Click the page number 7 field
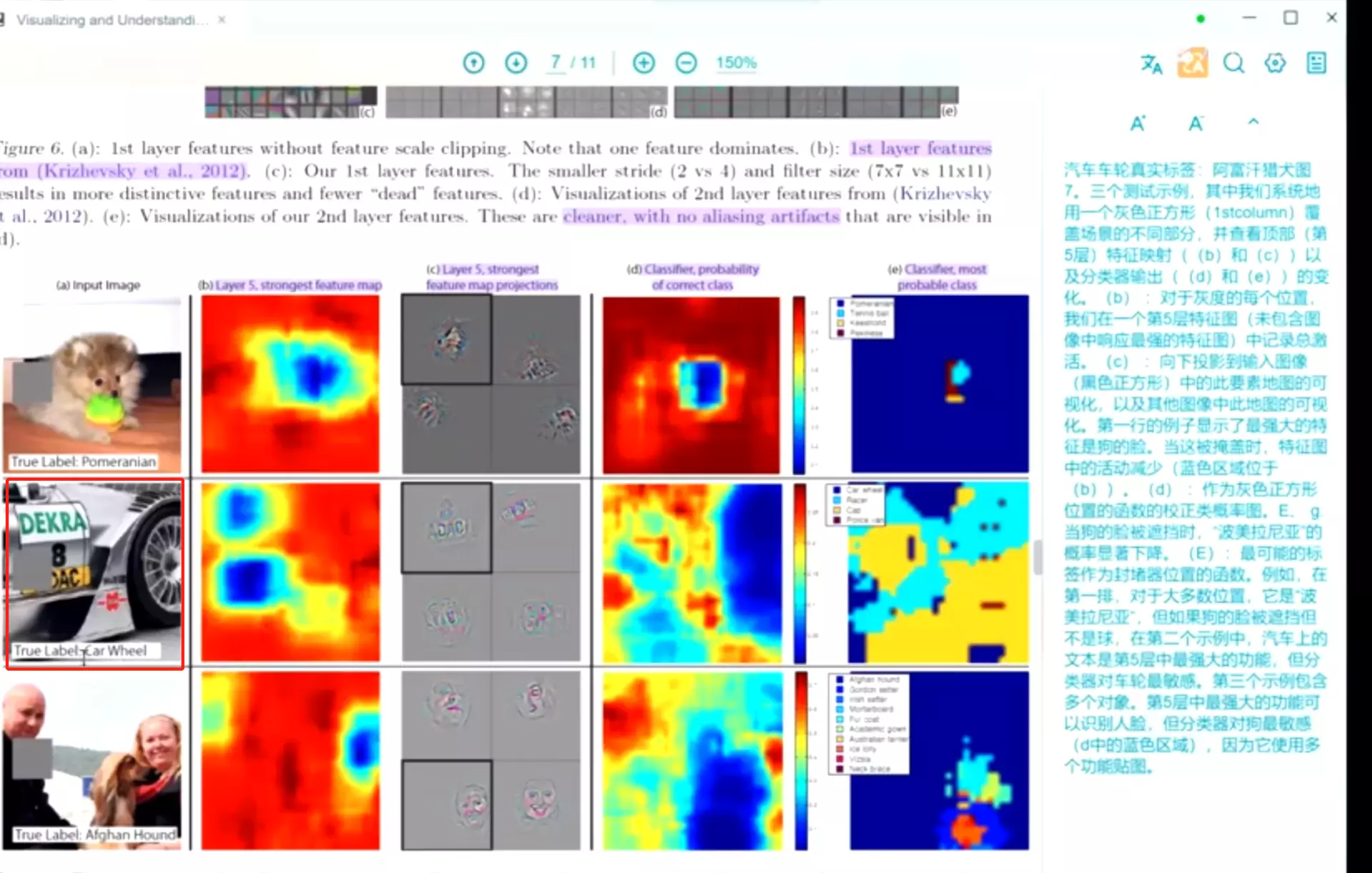The image size is (1372, 873). pyautogui.click(x=555, y=63)
